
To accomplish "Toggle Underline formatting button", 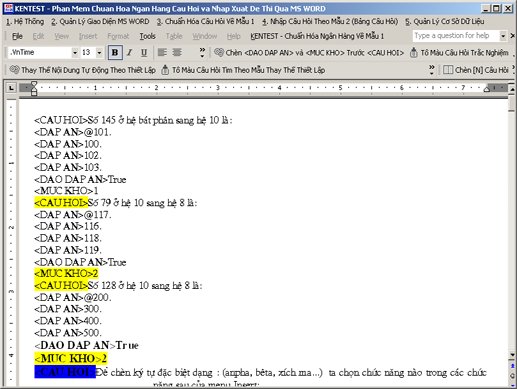I will pos(144,53).
